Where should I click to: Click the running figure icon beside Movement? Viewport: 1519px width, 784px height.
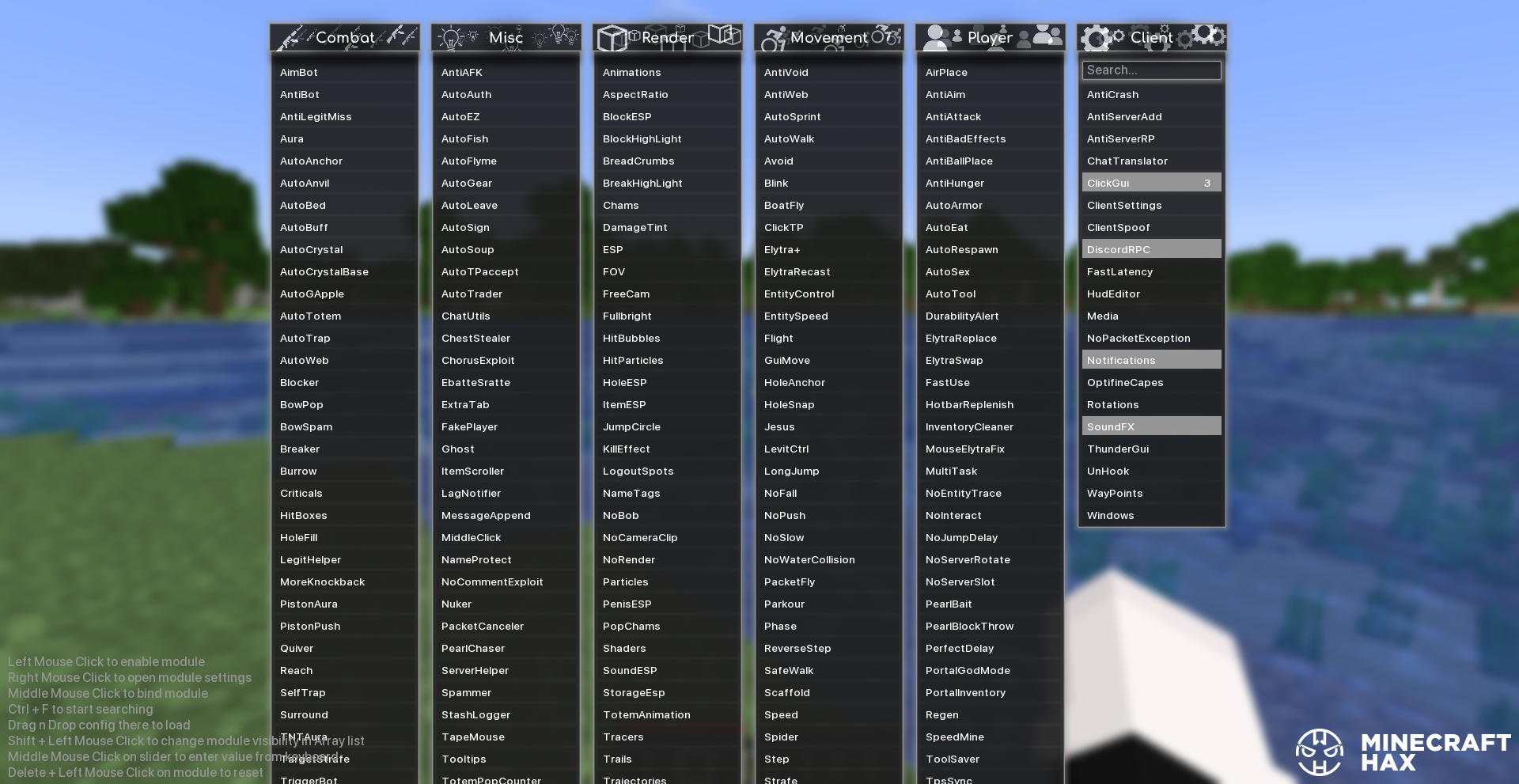pyautogui.click(x=773, y=38)
